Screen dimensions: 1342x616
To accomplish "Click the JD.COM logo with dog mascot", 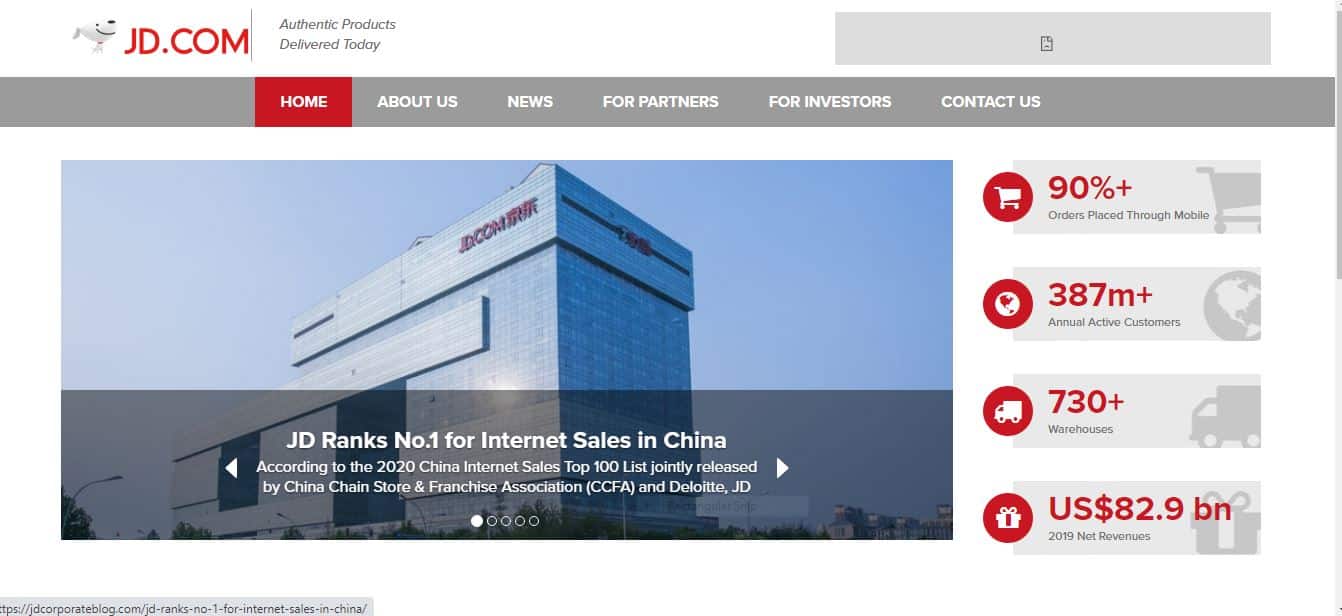I will click(160, 38).
